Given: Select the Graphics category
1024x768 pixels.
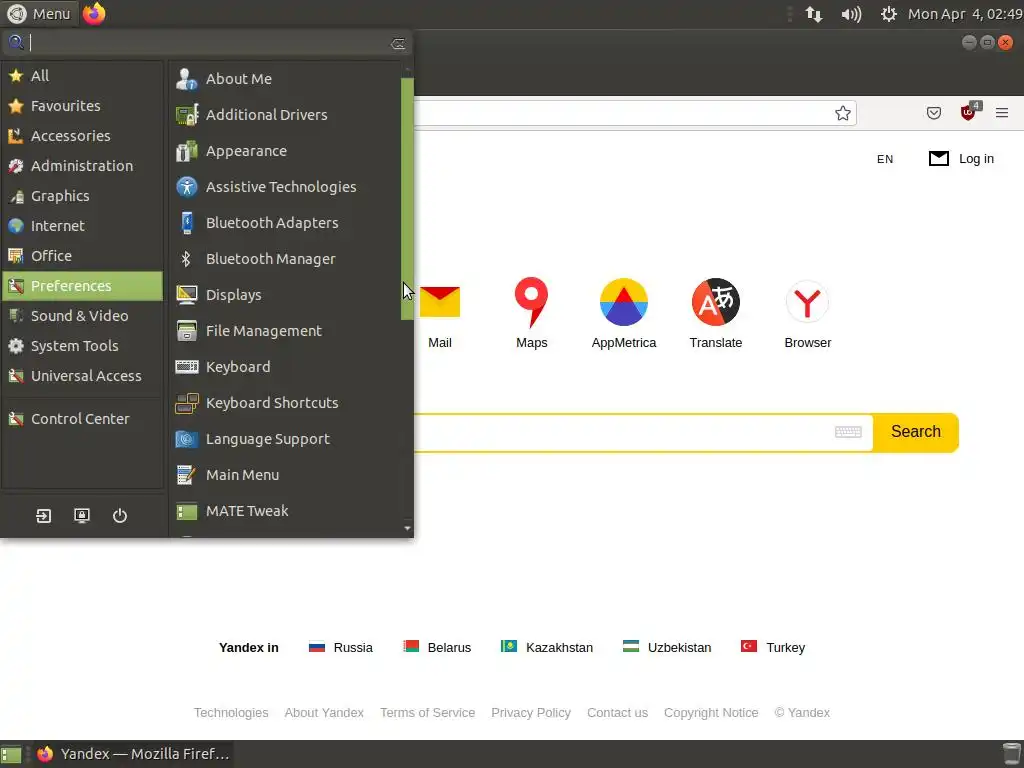Looking at the screenshot, I should [x=82, y=196].
